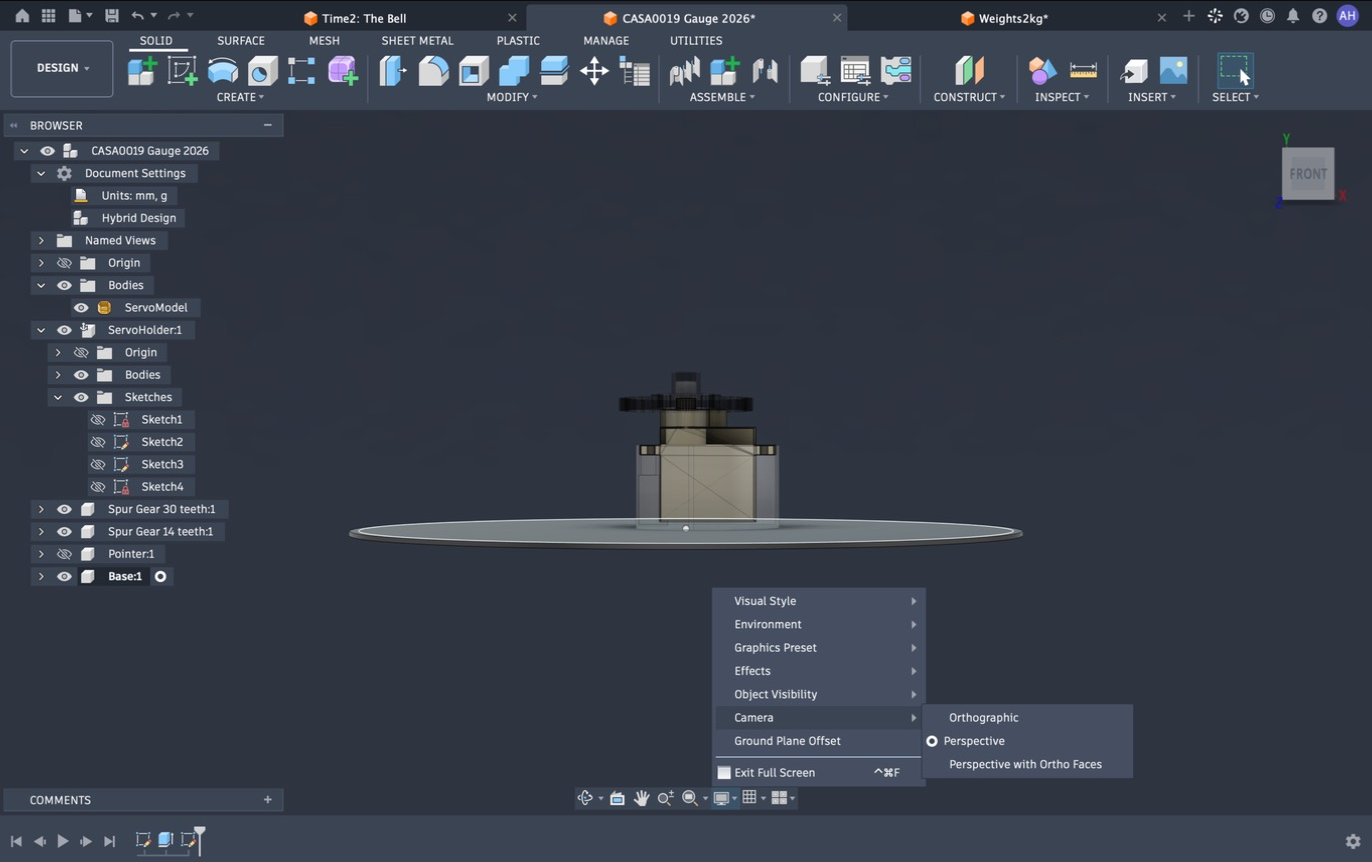Hide Spur Gear 30 teeth:1

click(64, 509)
